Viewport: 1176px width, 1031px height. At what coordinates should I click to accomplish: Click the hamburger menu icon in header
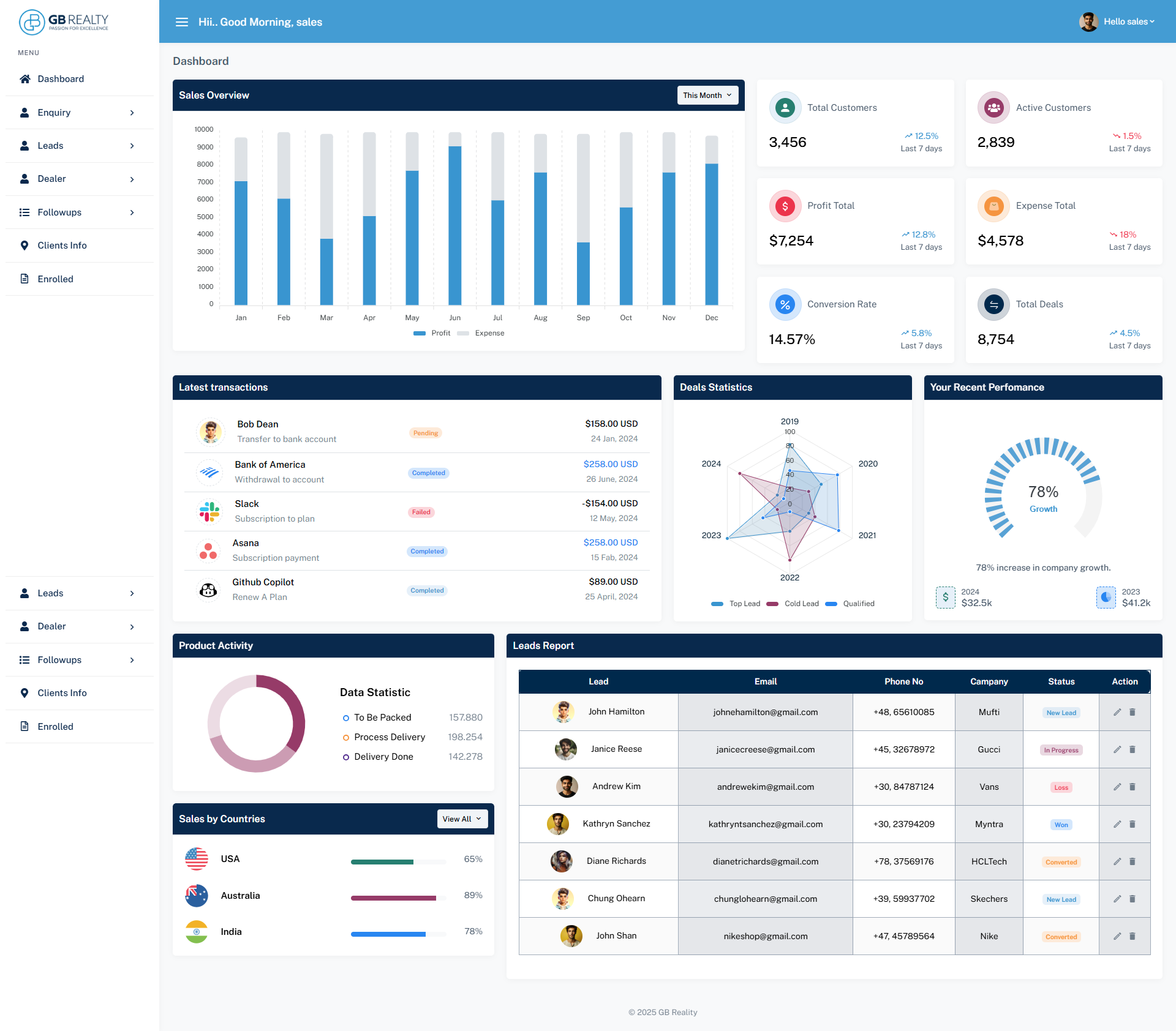click(x=182, y=22)
